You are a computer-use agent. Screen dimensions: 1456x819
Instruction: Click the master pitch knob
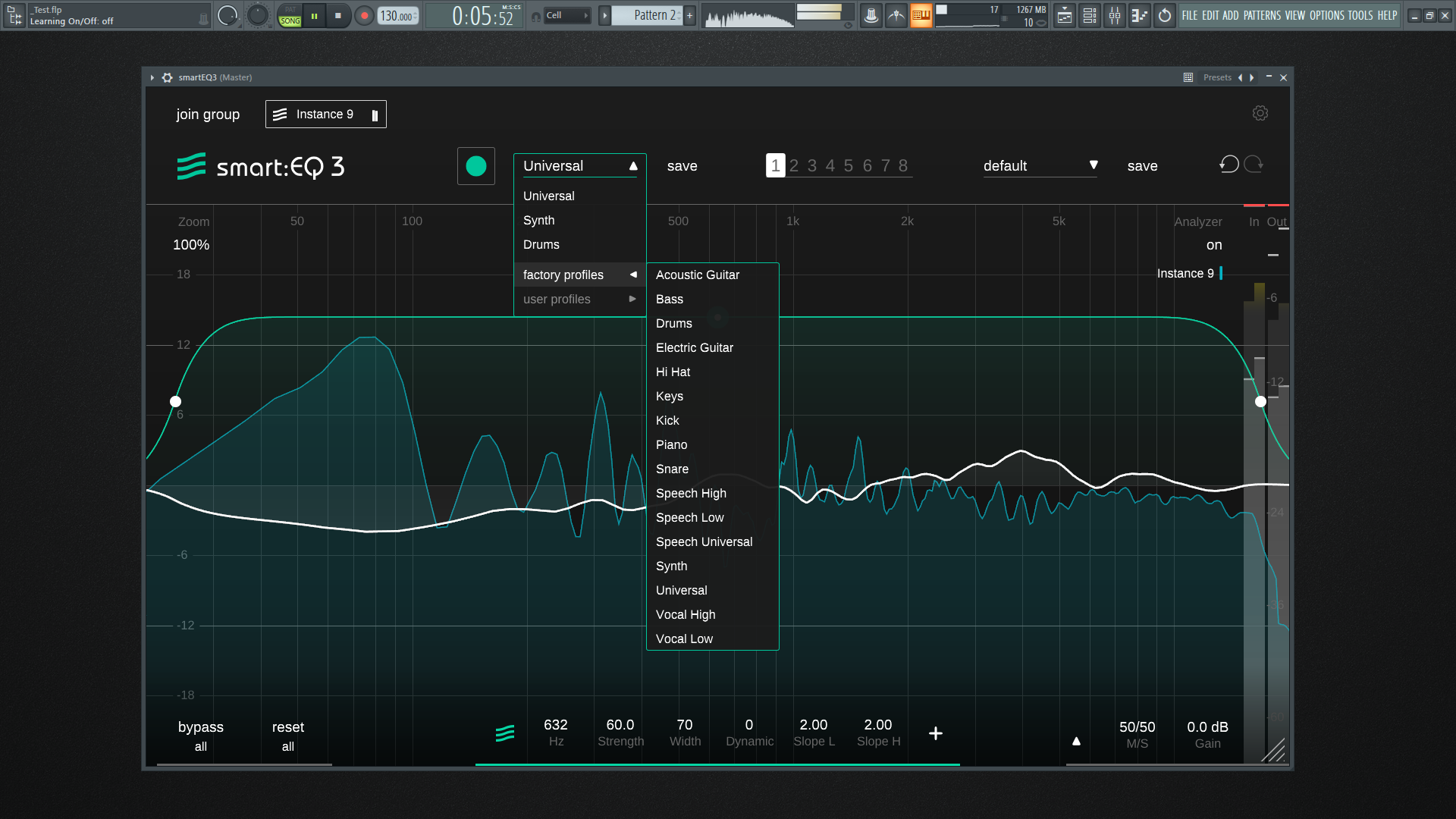point(258,15)
